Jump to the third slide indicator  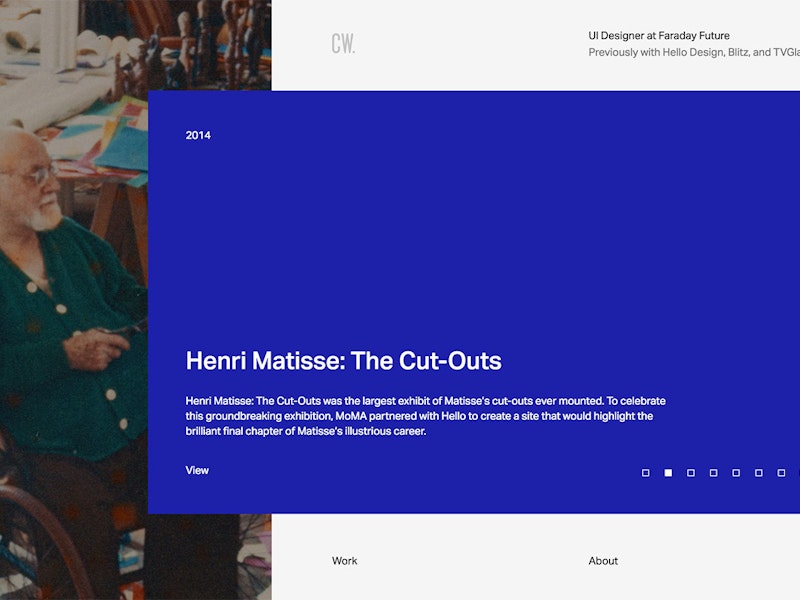pos(691,473)
